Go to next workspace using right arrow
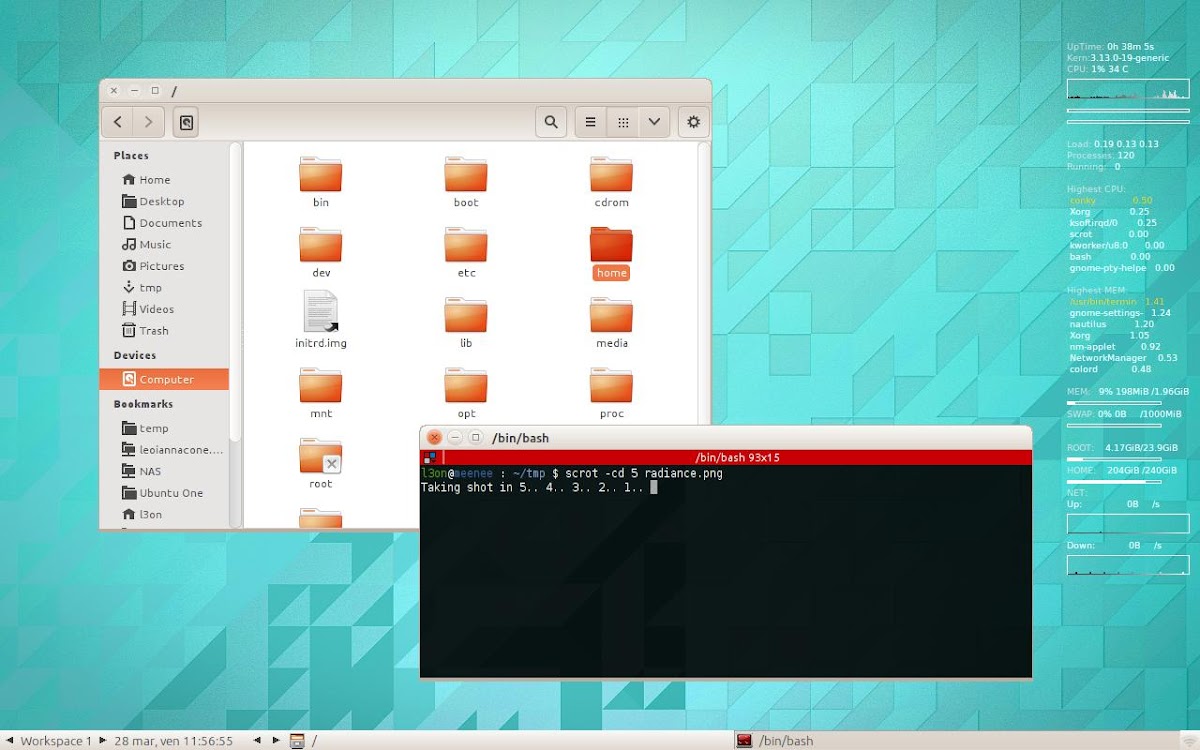This screenshot has width=1200, height=750. click(x=102, y=741)
